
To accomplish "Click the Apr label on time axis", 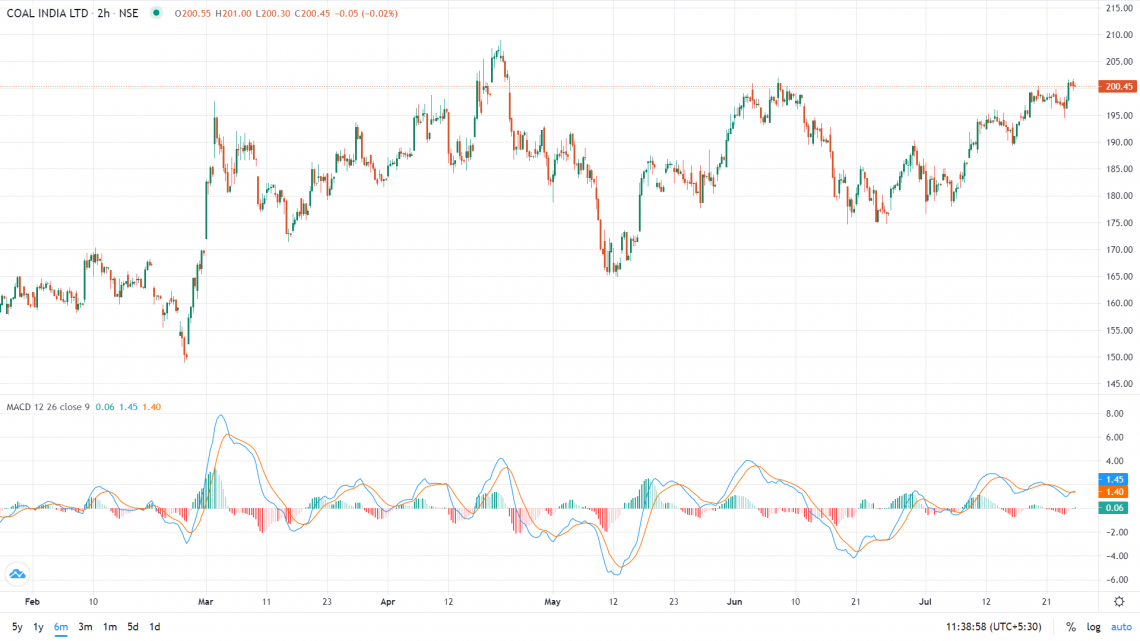I will [388, 602].
